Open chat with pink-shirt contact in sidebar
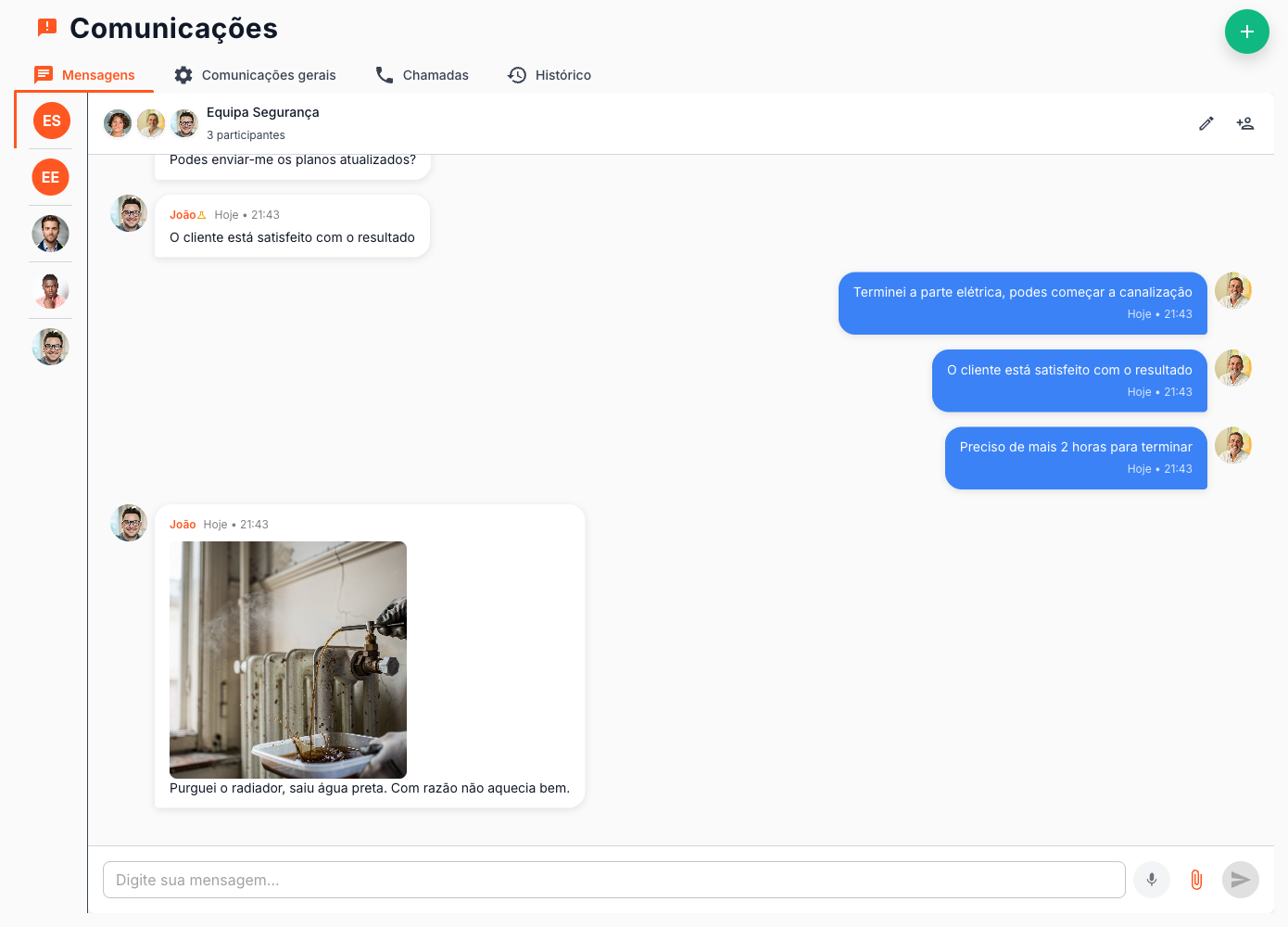 (51, 290)
